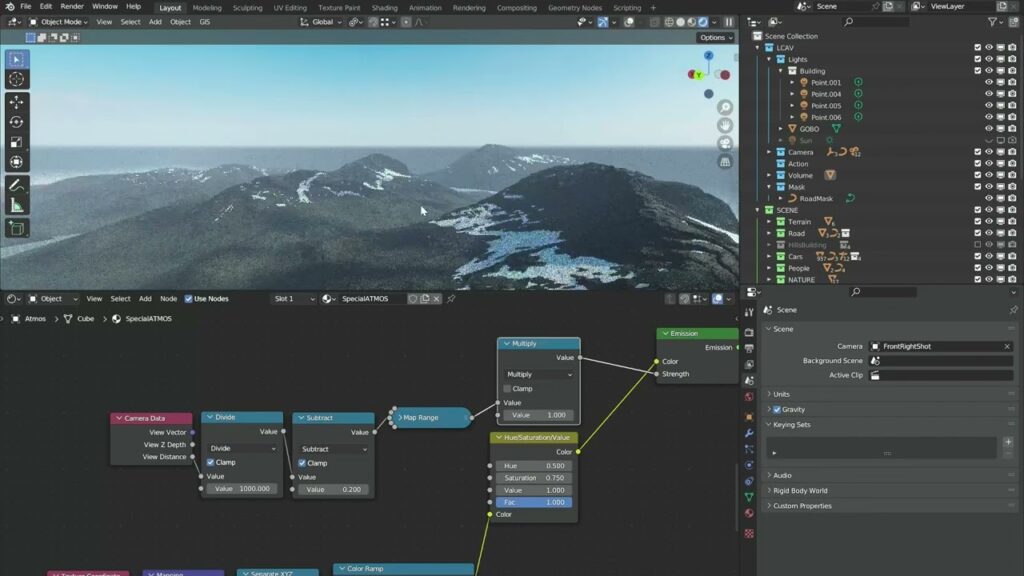
Task: Open the Object properties tab
Action: pyautogui.click(x=749, y=417)
